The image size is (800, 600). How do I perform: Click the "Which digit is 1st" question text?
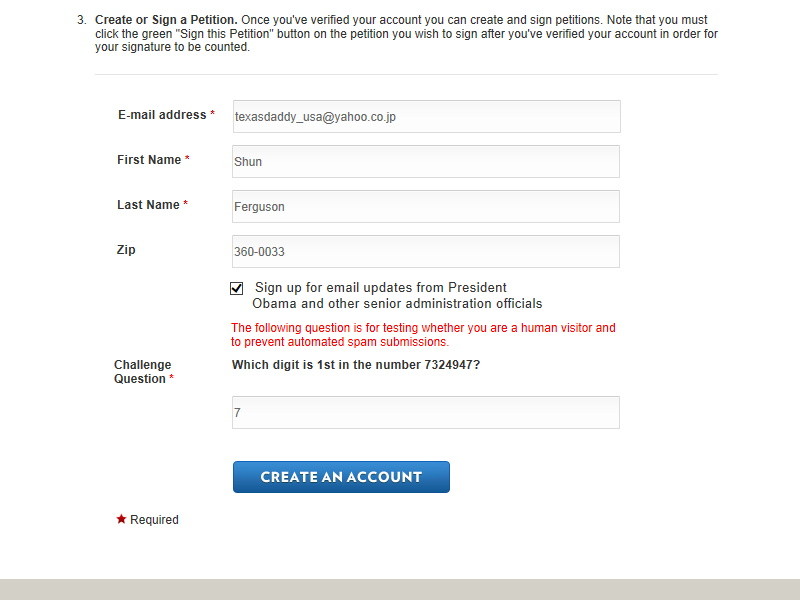click(x=355, y=365)
